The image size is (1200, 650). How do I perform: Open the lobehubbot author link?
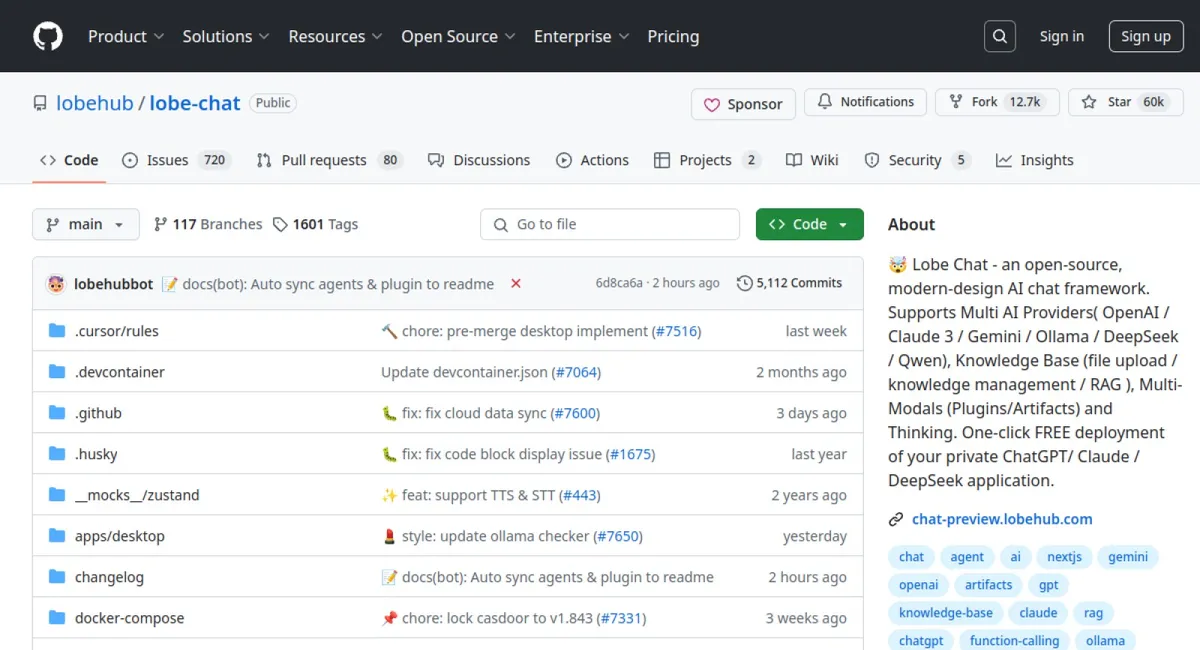click(114, 284)
